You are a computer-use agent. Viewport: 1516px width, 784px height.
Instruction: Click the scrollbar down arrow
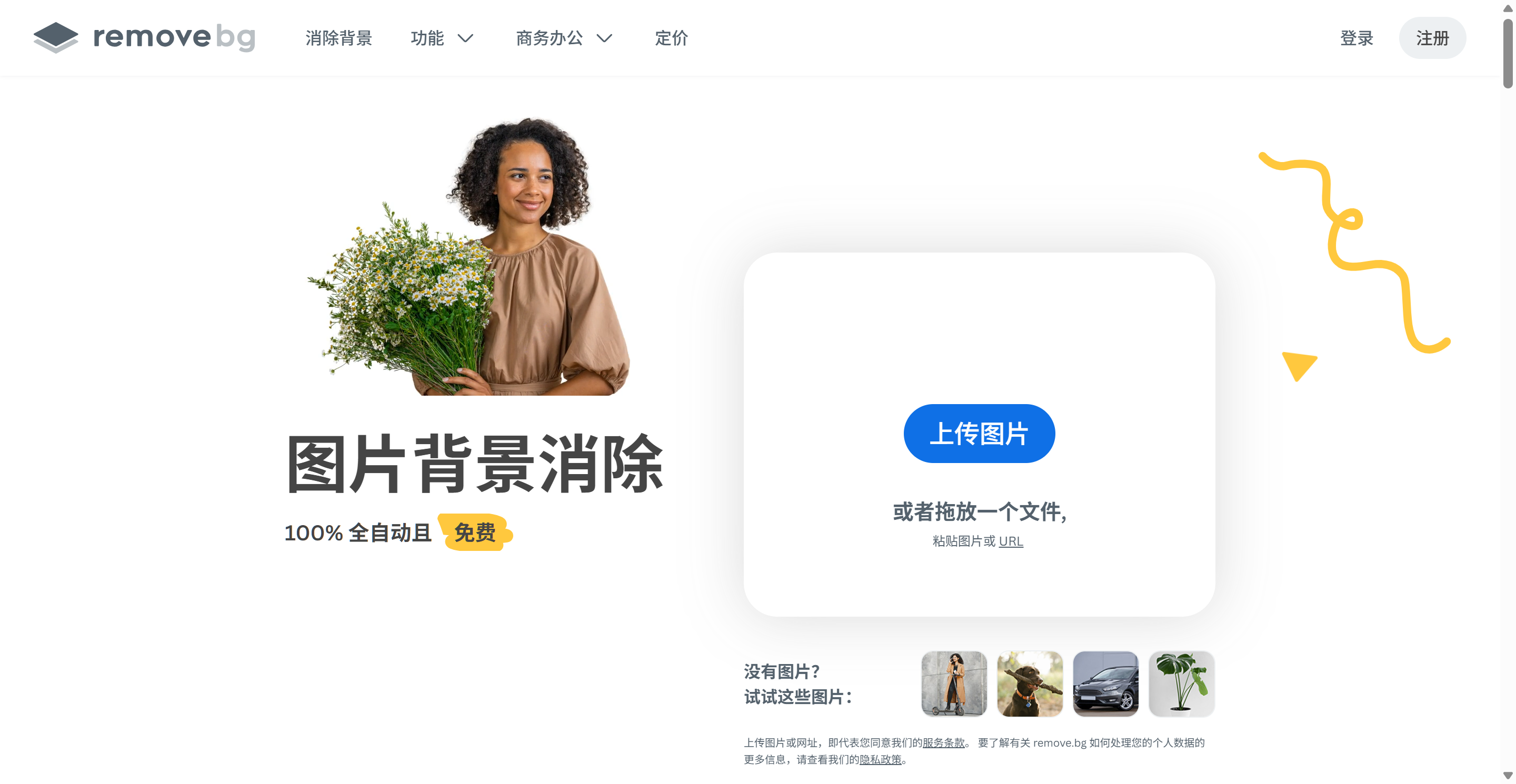tap(1508, 776)
